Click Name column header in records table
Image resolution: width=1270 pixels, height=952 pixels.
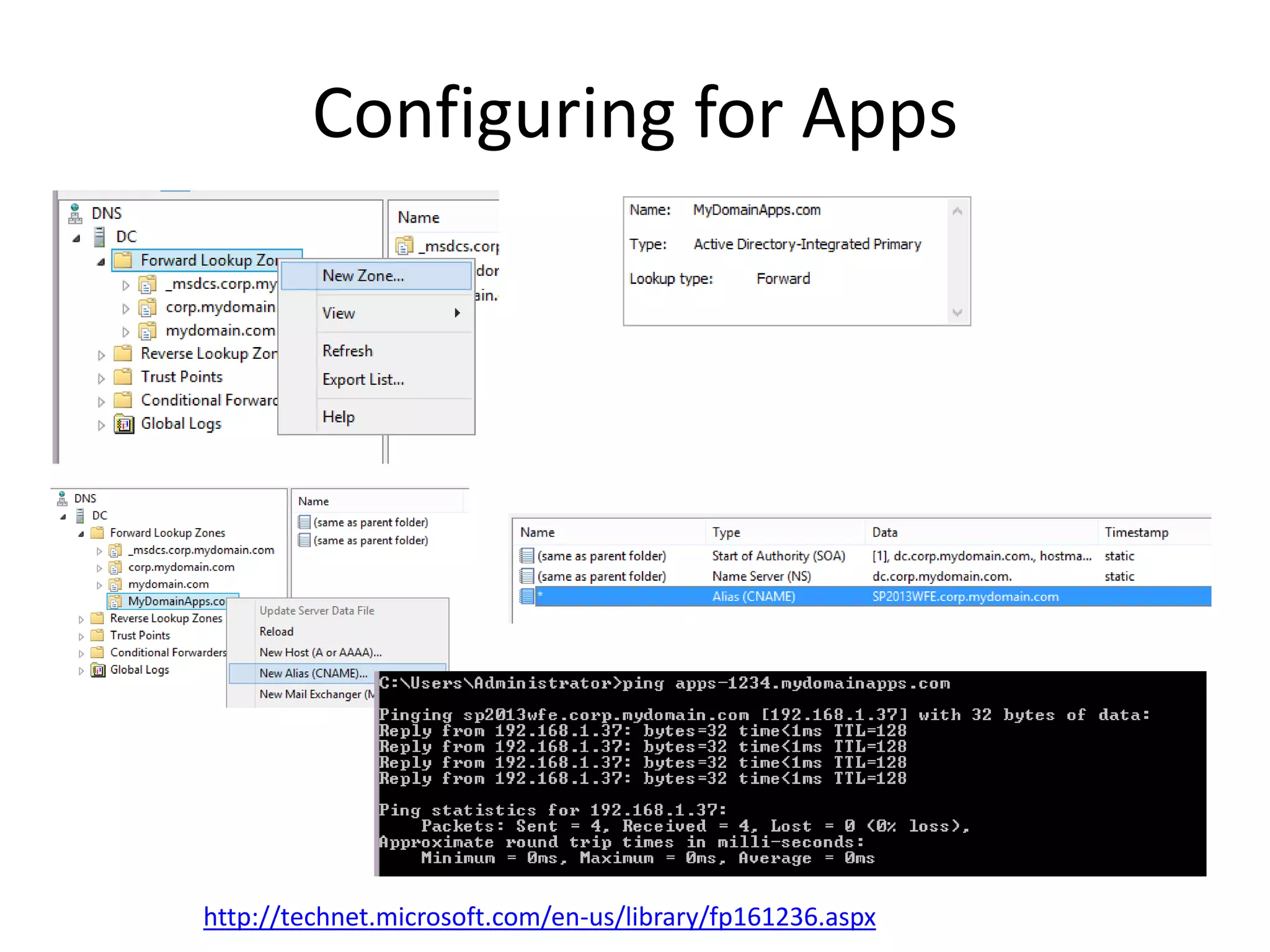(609, 532)
